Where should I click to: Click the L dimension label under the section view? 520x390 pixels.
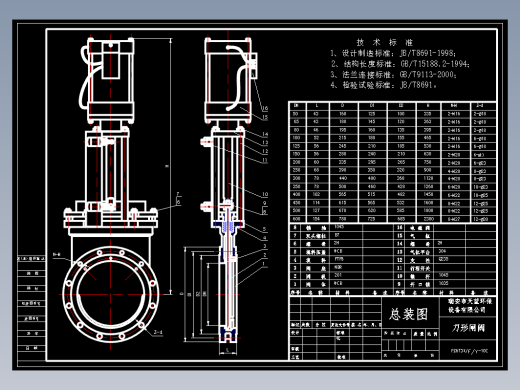228,350
